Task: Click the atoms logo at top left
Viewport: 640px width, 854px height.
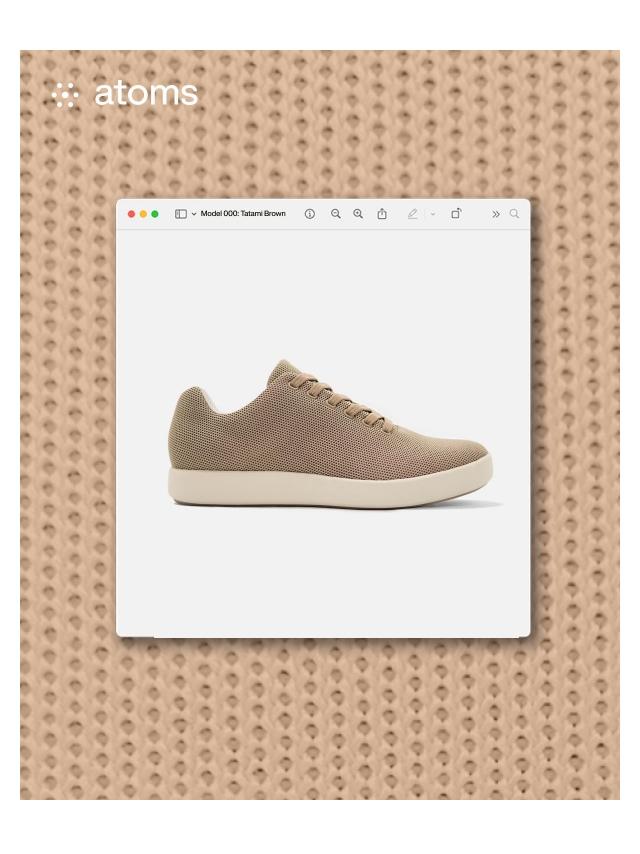Action: click(145, 94)
